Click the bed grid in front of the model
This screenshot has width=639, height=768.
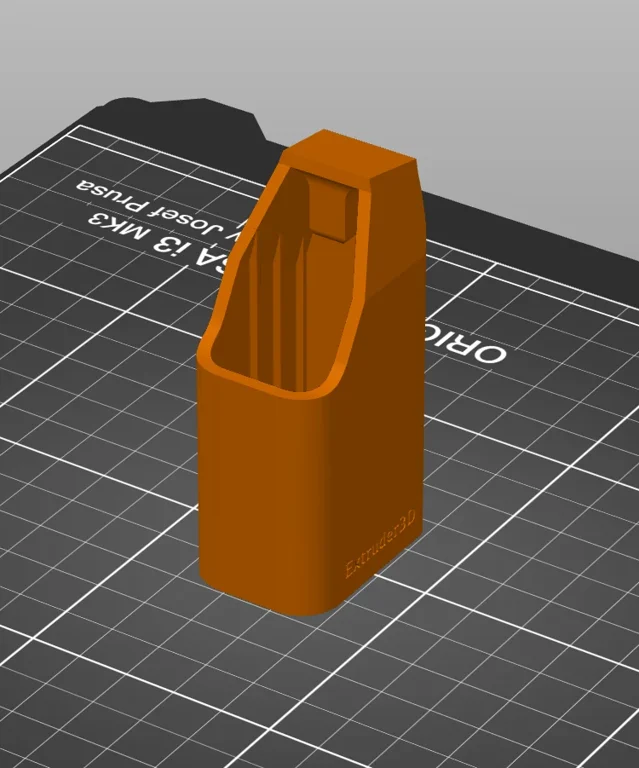(x=300, y=690)
